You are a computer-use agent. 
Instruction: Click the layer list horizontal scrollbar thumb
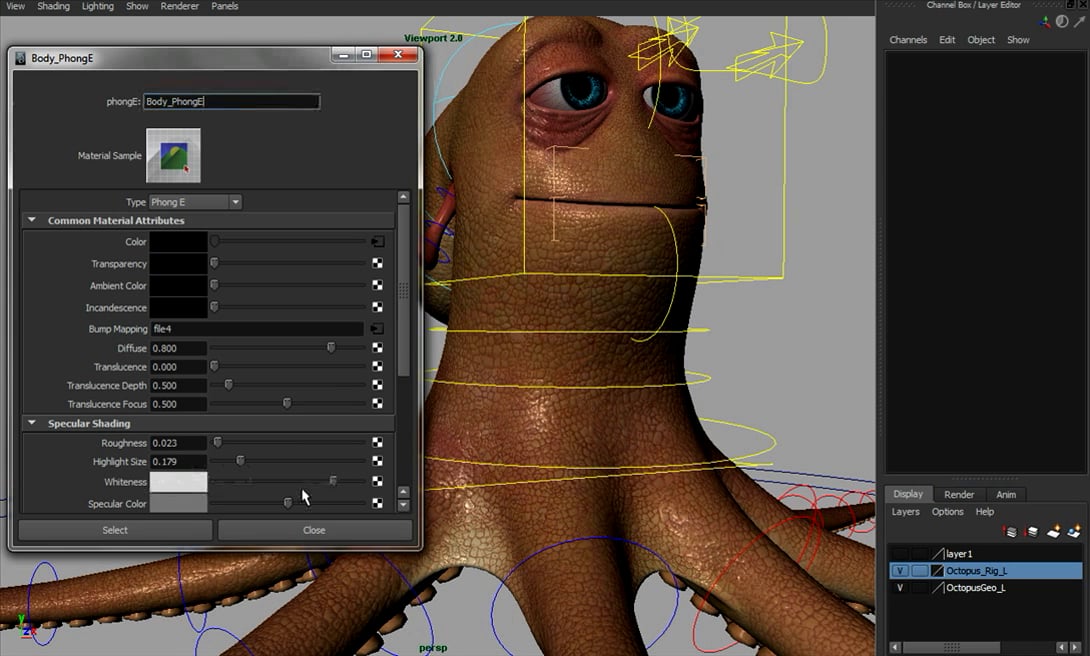(x=952, y=647)
